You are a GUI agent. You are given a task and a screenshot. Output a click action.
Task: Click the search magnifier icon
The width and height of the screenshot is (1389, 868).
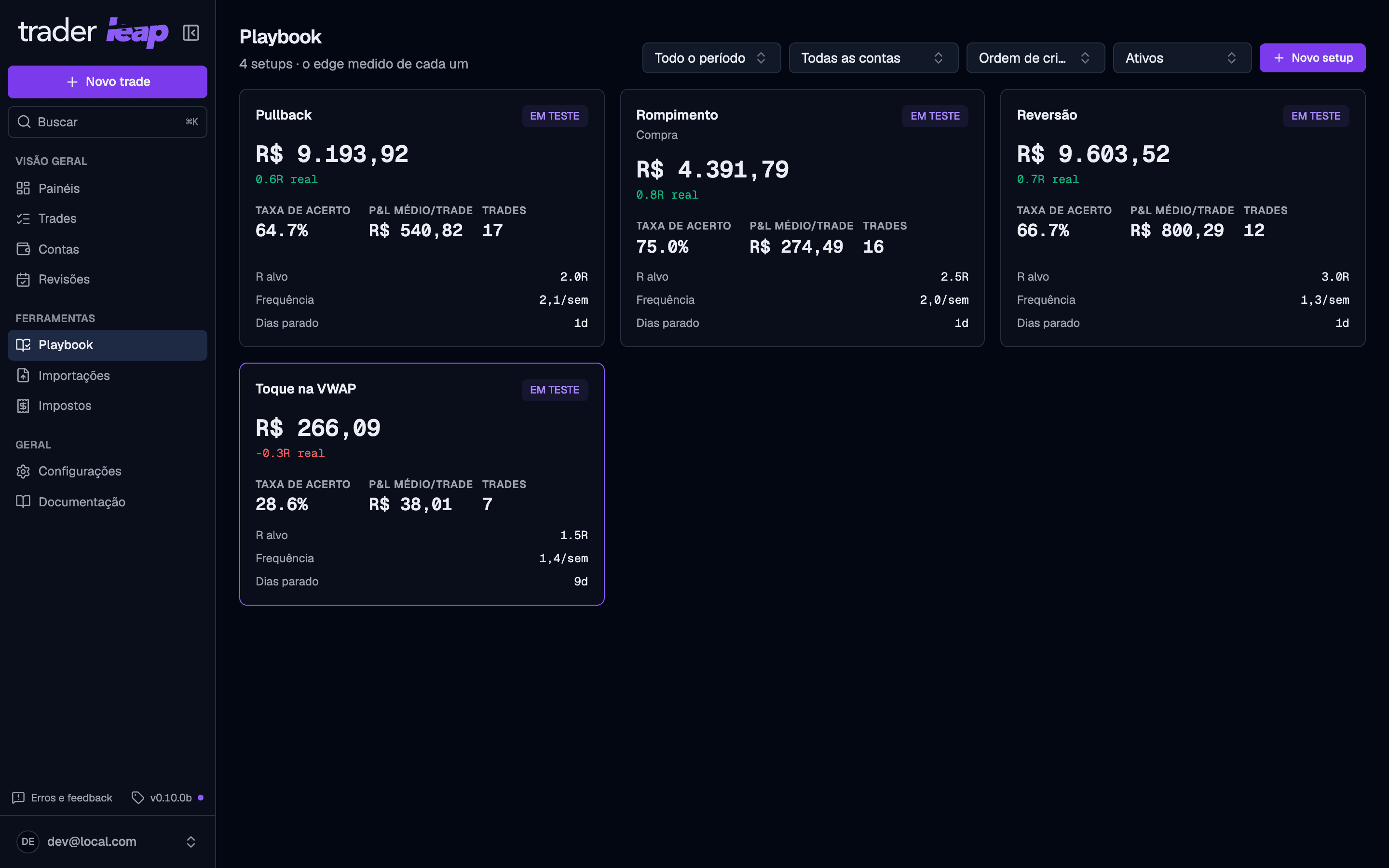pos(24,122)
